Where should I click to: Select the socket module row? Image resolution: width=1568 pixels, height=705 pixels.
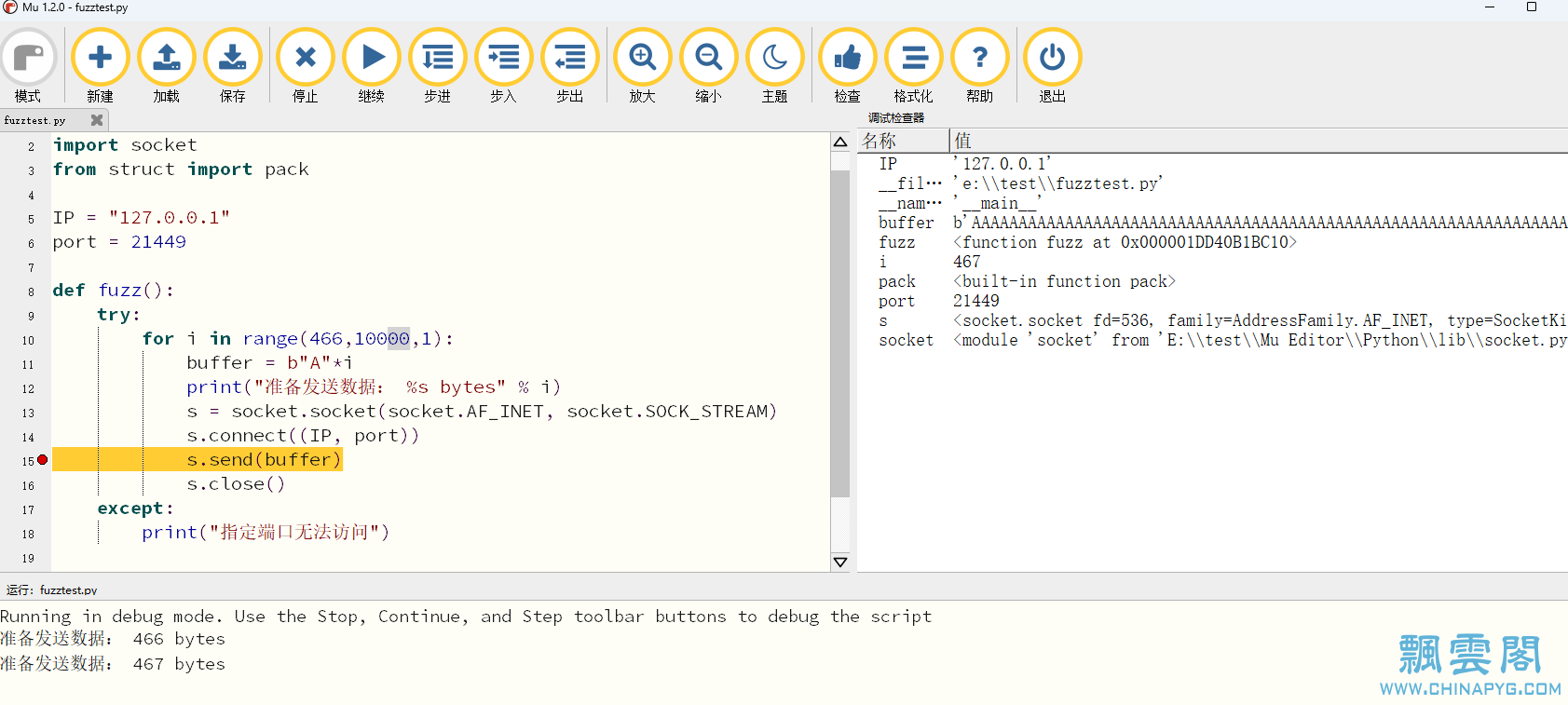pos(1212,340)
